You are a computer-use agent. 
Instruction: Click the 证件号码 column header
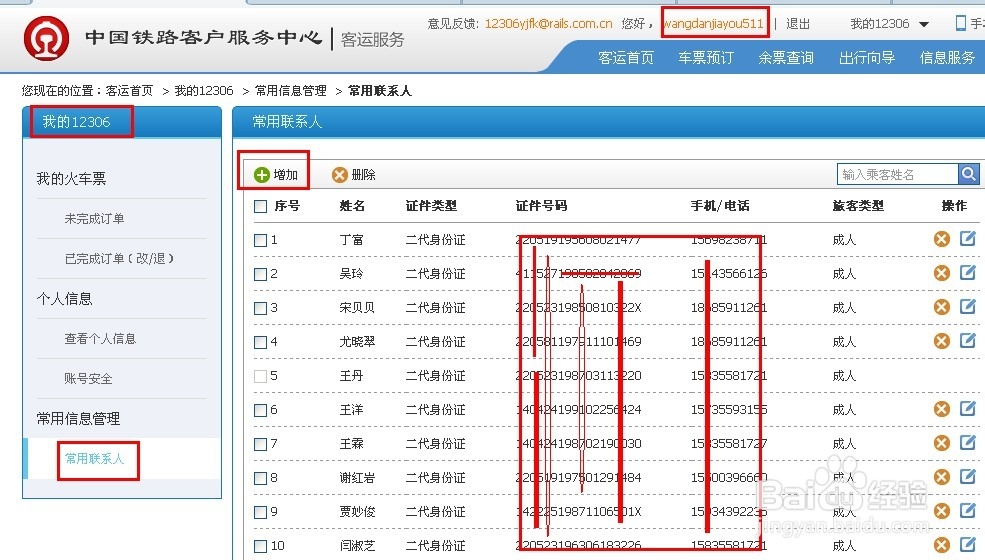point(541,206)
